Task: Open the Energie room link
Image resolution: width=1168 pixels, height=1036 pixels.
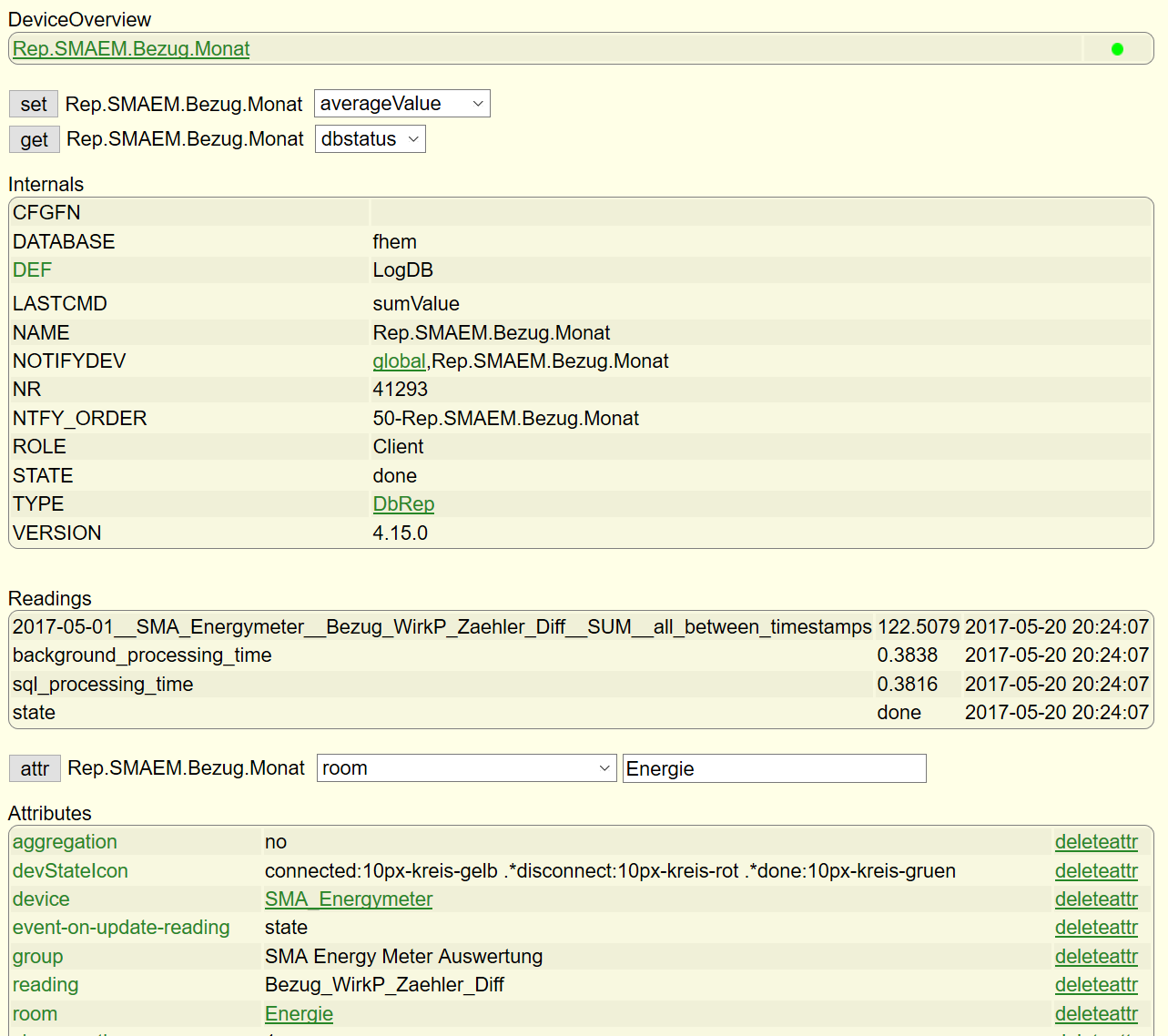Action: (x=299, y=1014)
